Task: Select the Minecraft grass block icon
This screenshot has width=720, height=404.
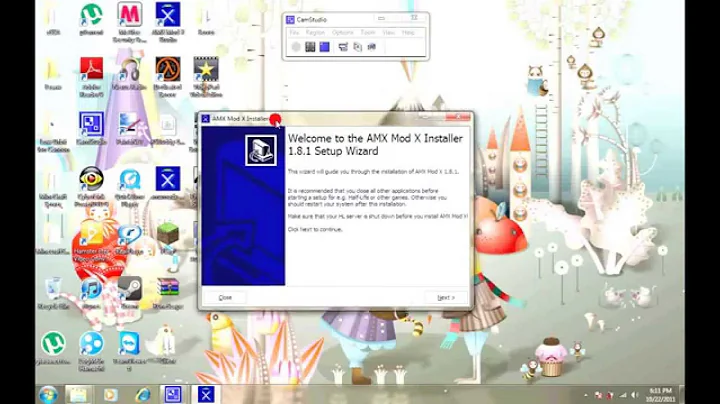Action: 168,238
